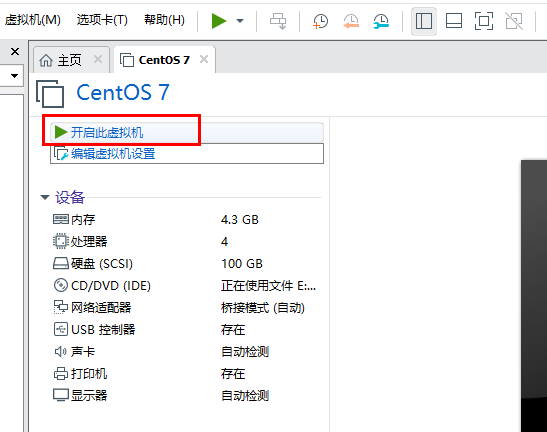The height and width of the screenshot is (432, 547).
Task: Click the 内存 memory chip icon
Action: [x=61, y=219]
